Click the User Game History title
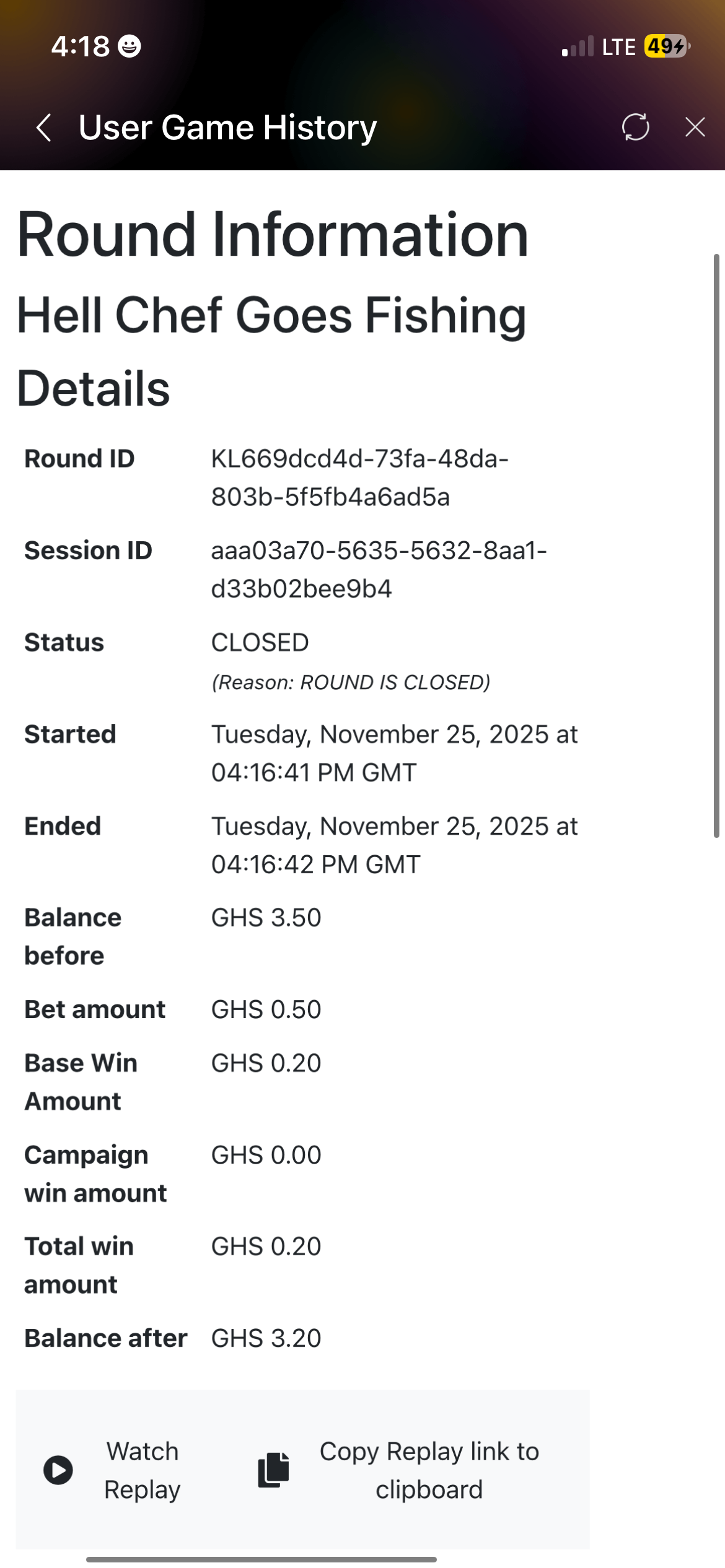725x1568 pixels. [x=227, y=128]
